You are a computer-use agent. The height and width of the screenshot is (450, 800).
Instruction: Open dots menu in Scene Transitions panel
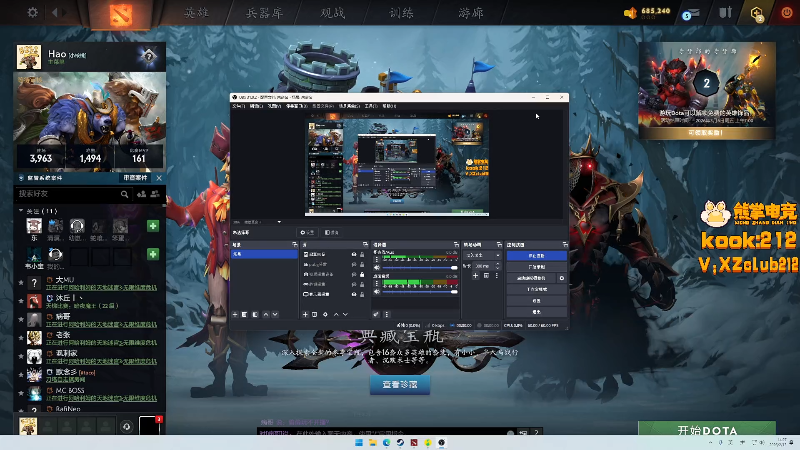(496, 276)
